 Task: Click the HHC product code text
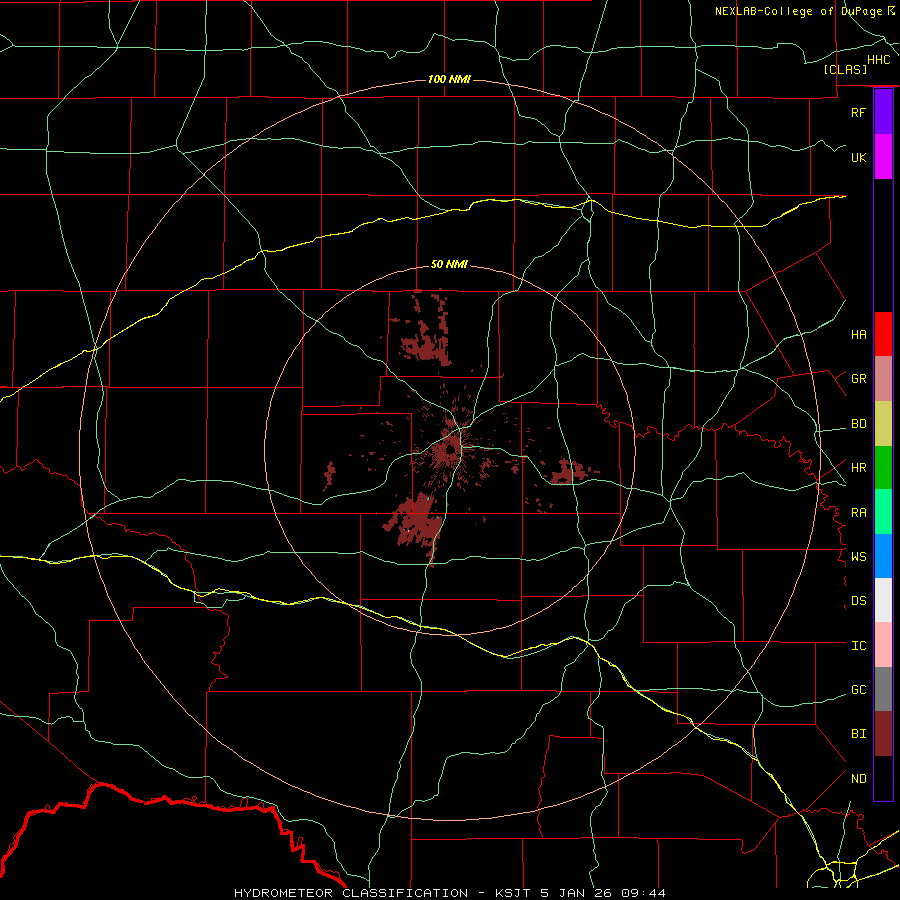pyautogui.click(x=879, y=60)
